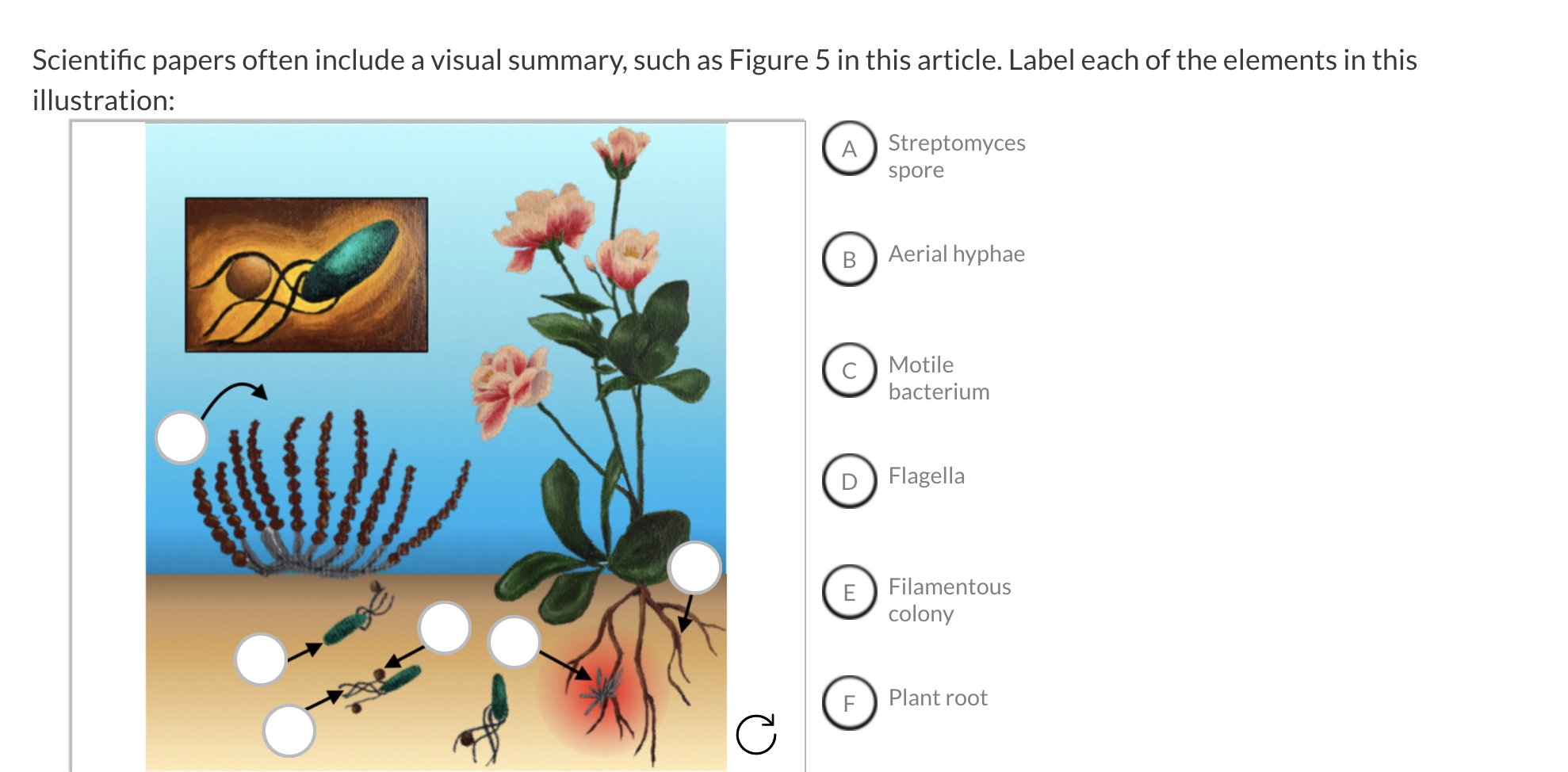
Task: Select the blank circle pointing at the plant roots
Action: click(x=696, y=568)
